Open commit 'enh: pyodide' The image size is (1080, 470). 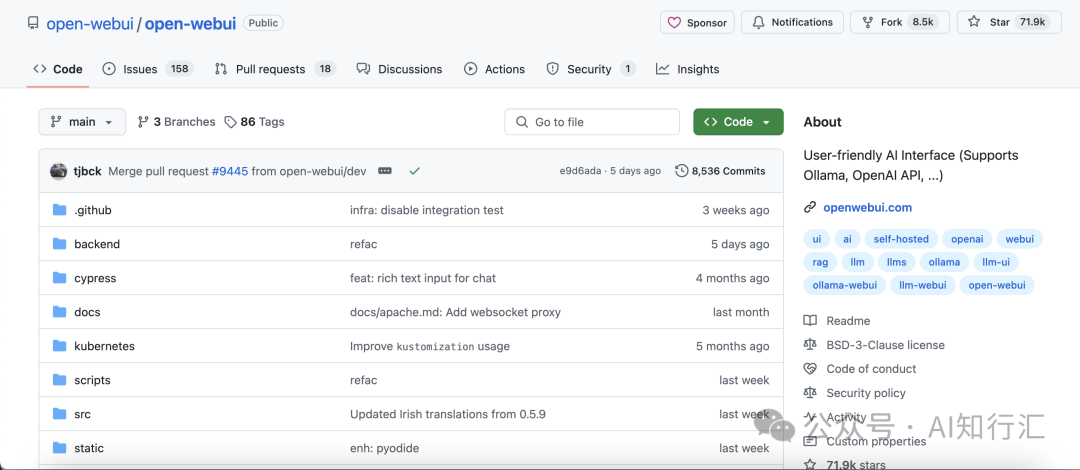point(384,448)
